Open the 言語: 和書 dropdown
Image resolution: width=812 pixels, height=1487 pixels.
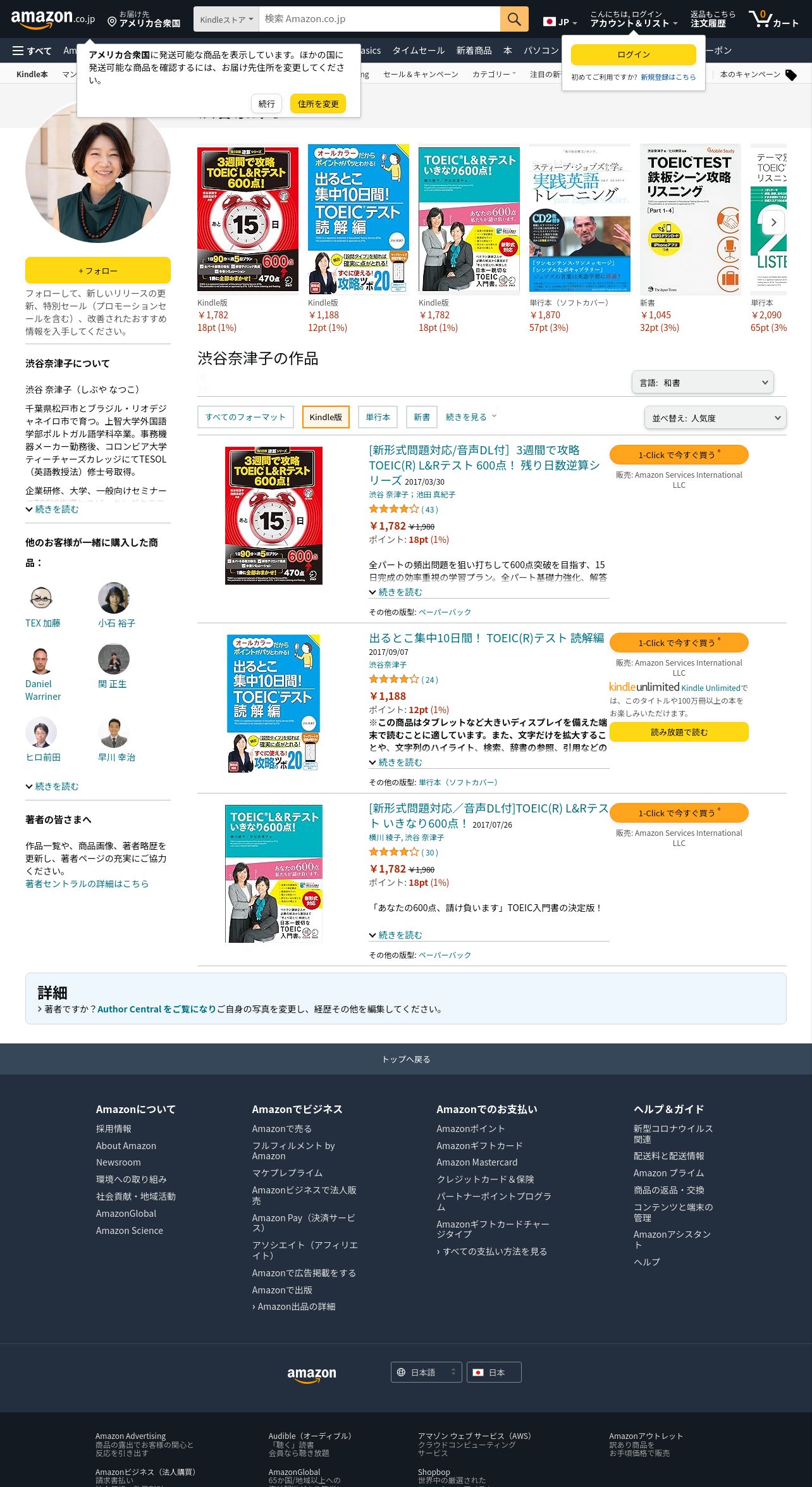click(x=703, y=382)
